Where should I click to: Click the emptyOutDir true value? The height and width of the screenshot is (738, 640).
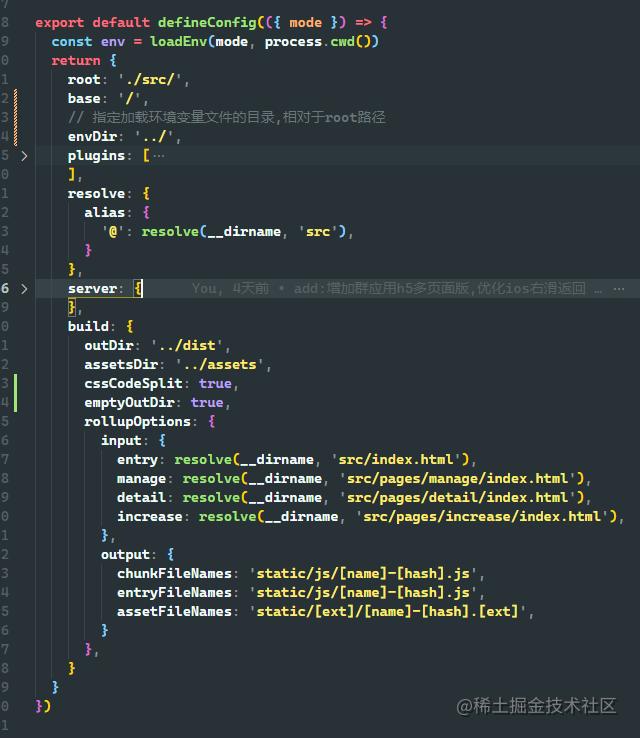(x=207, y=402)
